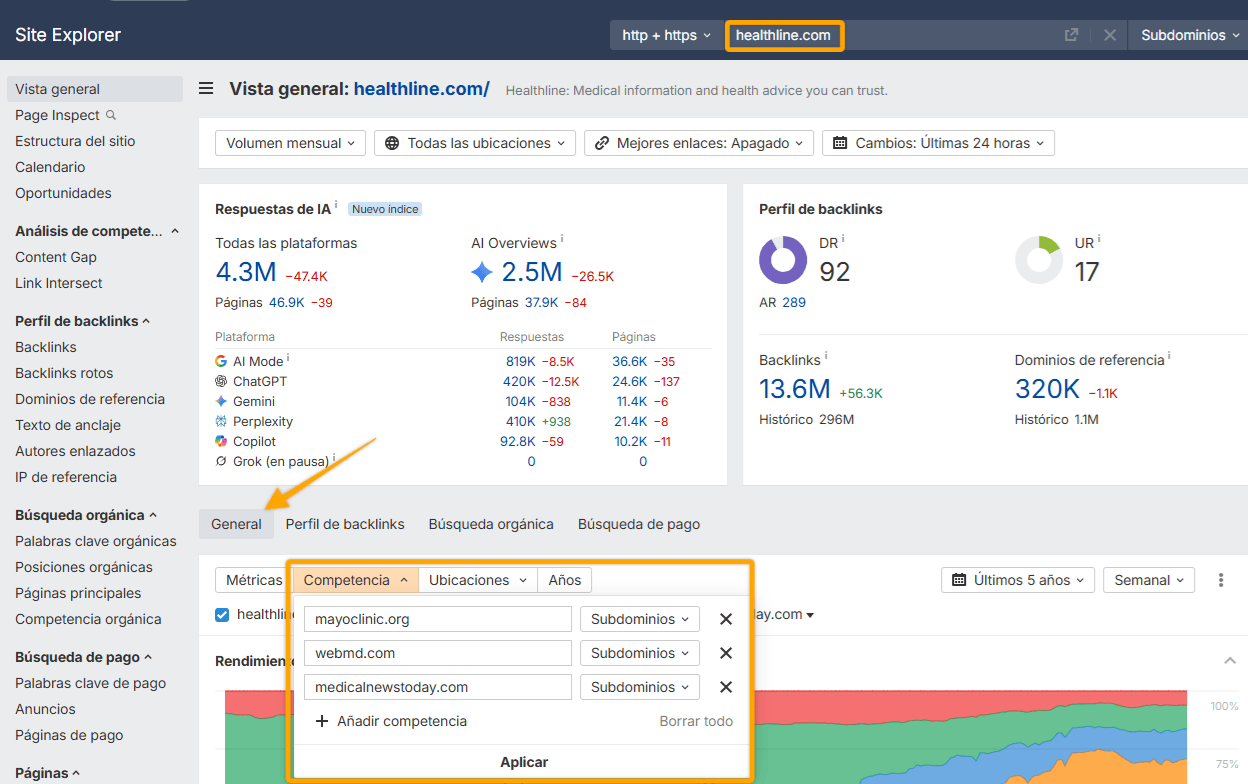Open the Cambios: Últimas 24 horas dropdown
The width and height of the screenshot is (1248, 784).
938,143
